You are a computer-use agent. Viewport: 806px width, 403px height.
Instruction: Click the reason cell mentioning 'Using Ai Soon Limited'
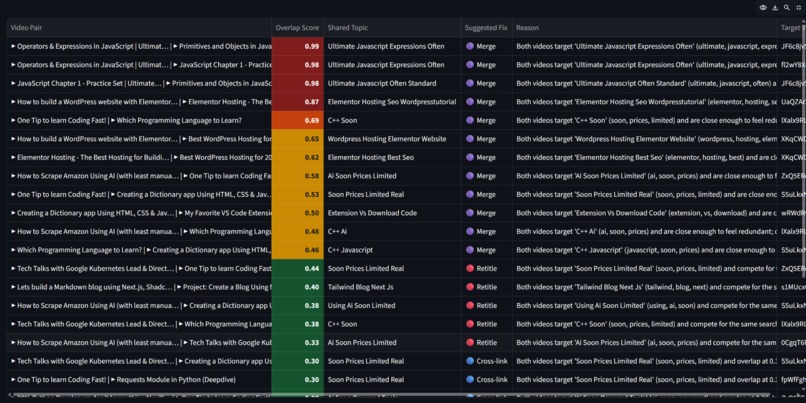click(x=645, y=305)
